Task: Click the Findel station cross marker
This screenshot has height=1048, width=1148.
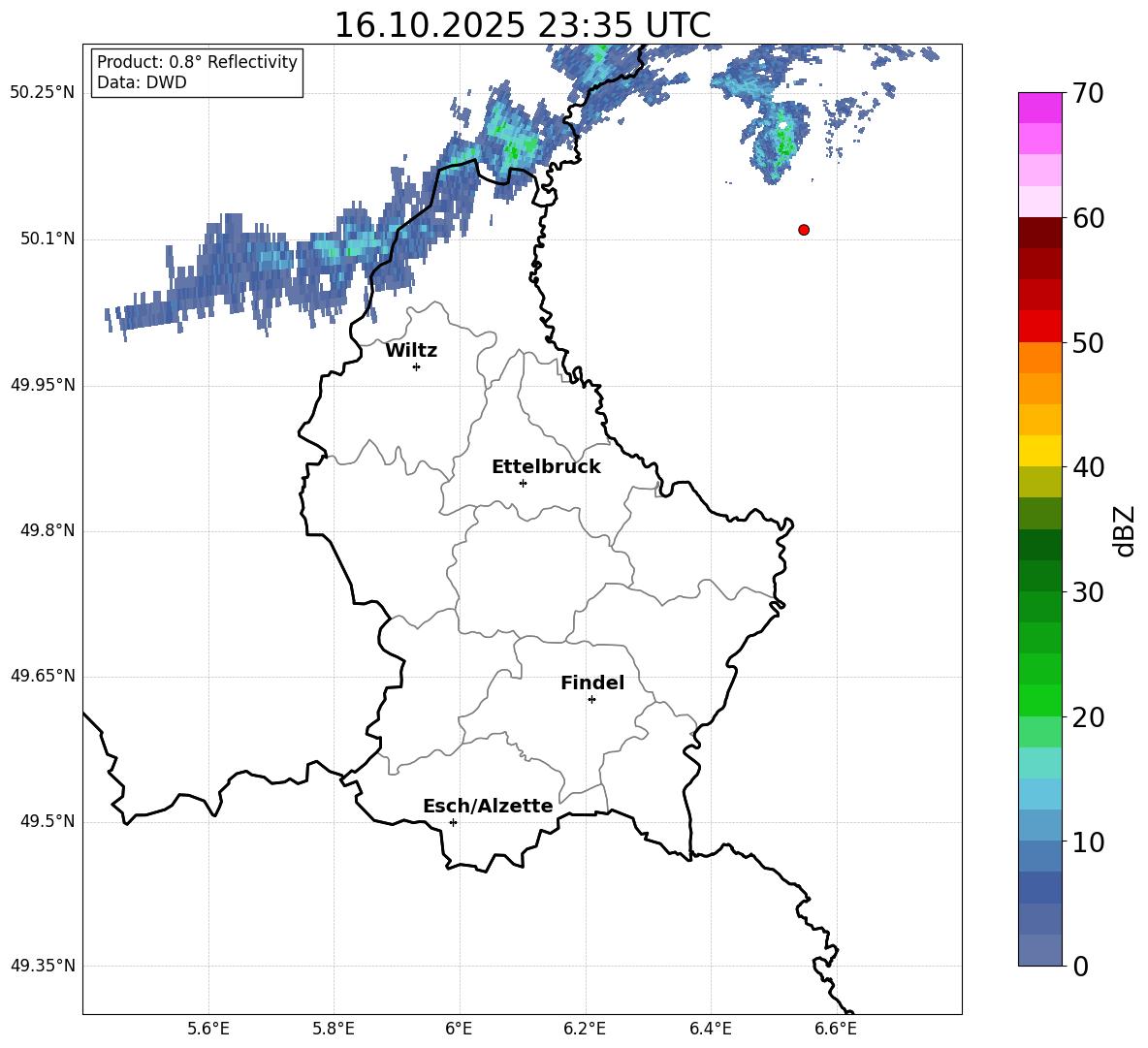Action: click(x=591, y=700)
